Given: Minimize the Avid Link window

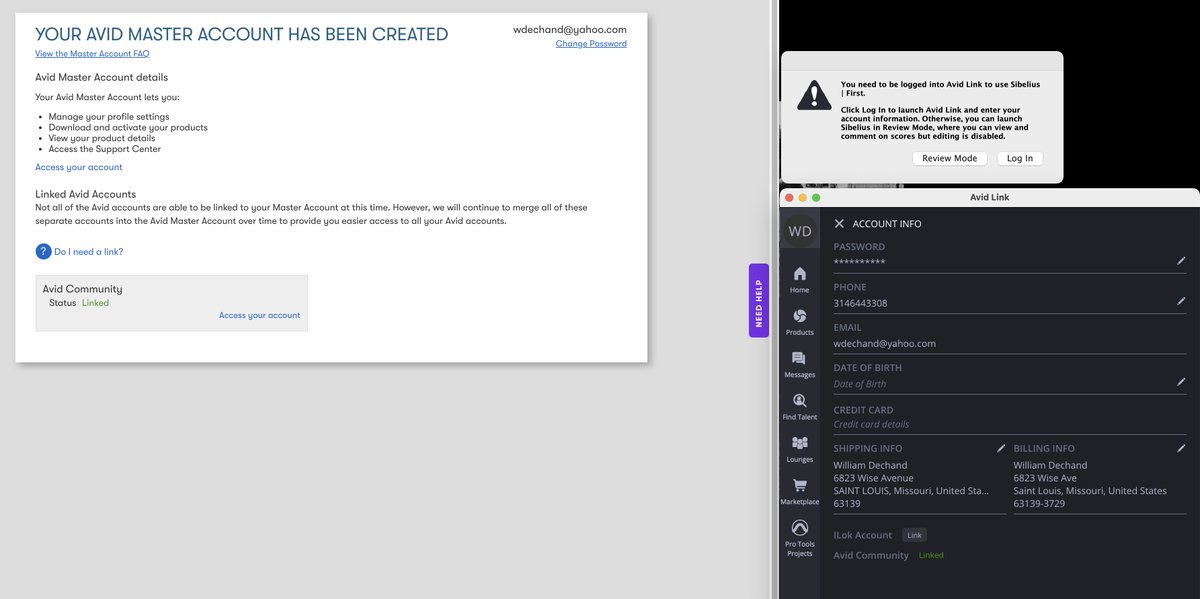Looking at the screenshot, I should coord(802,197).
